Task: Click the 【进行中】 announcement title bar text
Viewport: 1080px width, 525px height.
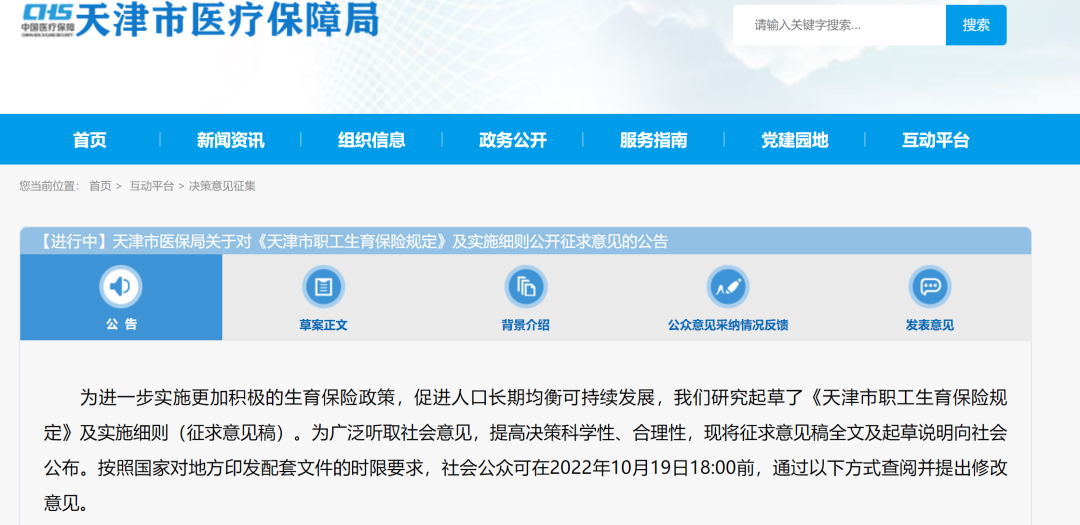Action: (351, 242)
